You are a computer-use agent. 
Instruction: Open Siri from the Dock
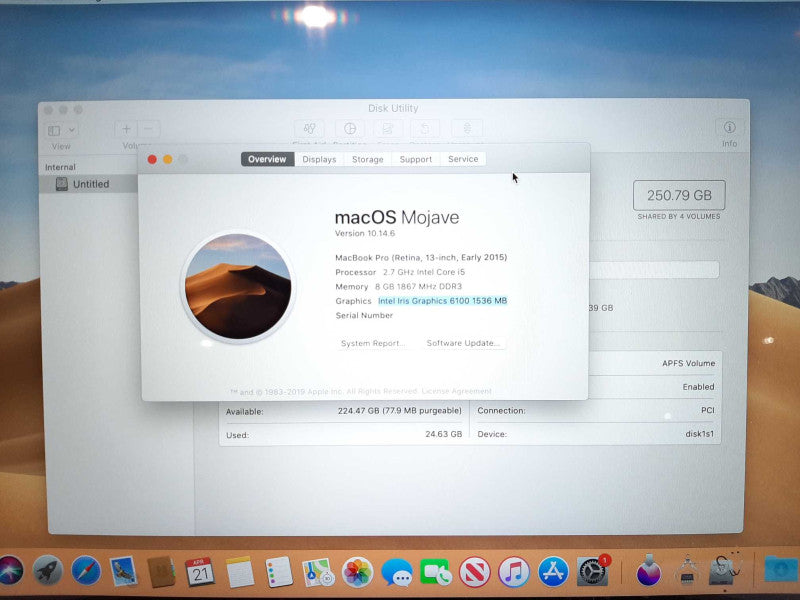[10, 571]
